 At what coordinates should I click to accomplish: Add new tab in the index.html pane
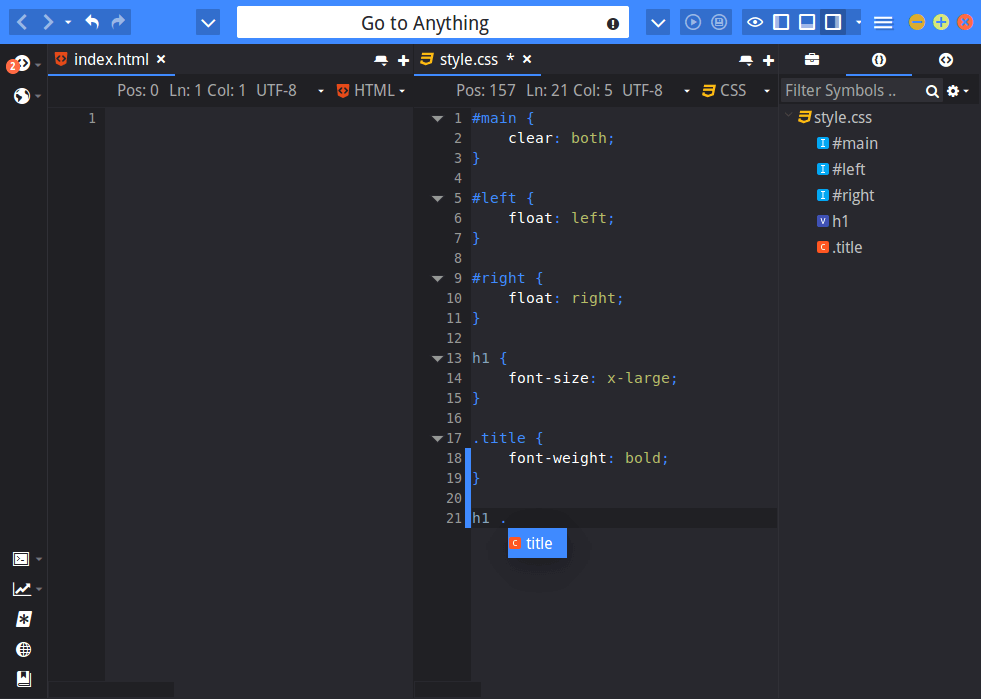point(403,60)
